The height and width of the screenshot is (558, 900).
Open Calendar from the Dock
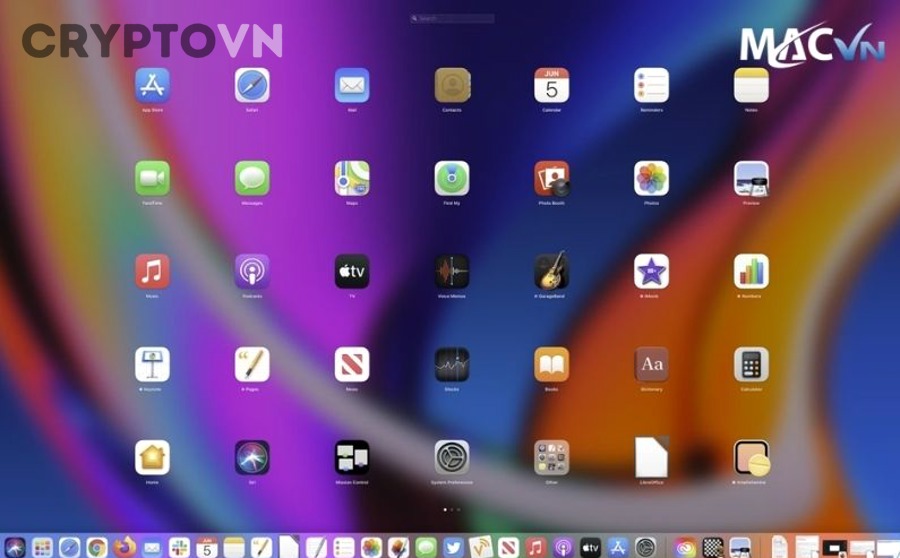click(x=207, y=548)
